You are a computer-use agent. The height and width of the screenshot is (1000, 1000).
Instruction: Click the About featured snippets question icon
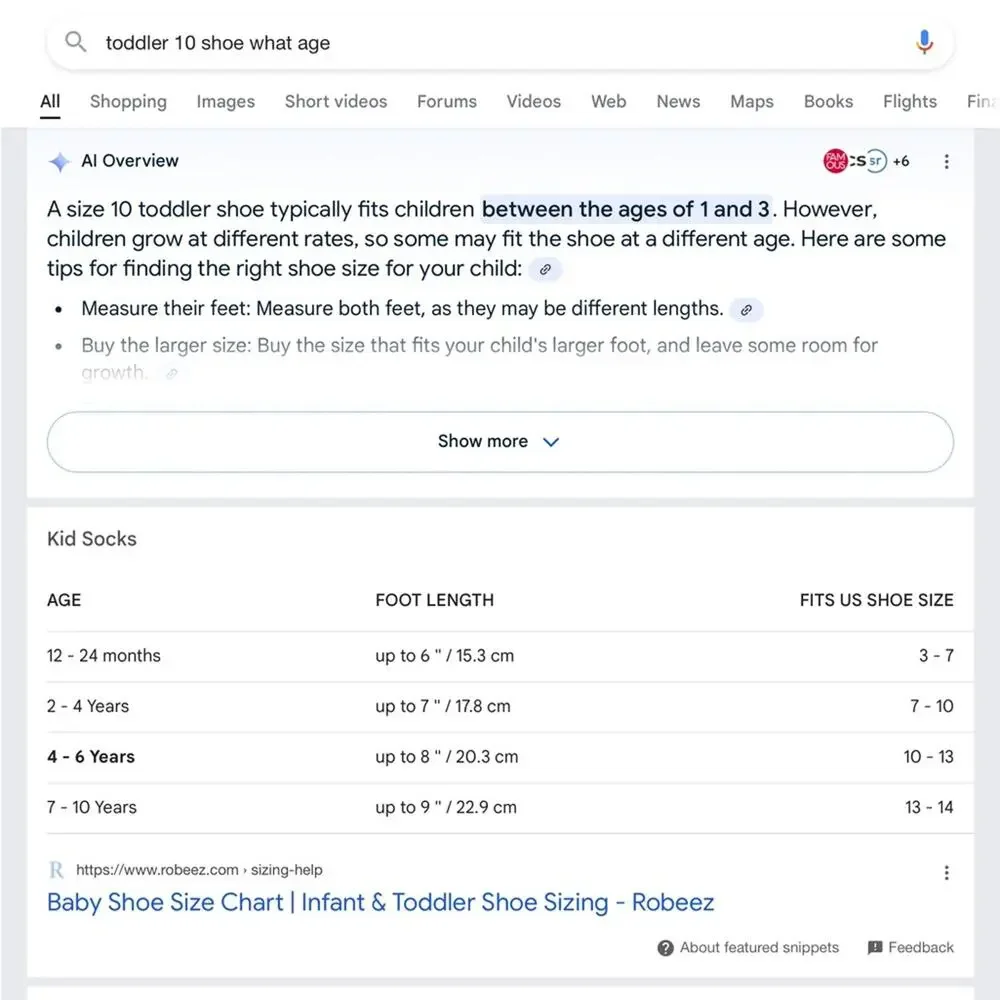click(x=665, y=948)
